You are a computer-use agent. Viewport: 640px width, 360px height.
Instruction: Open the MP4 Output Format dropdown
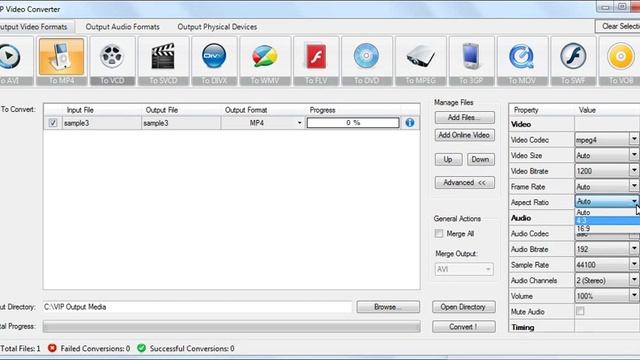(x=300, y=123)
